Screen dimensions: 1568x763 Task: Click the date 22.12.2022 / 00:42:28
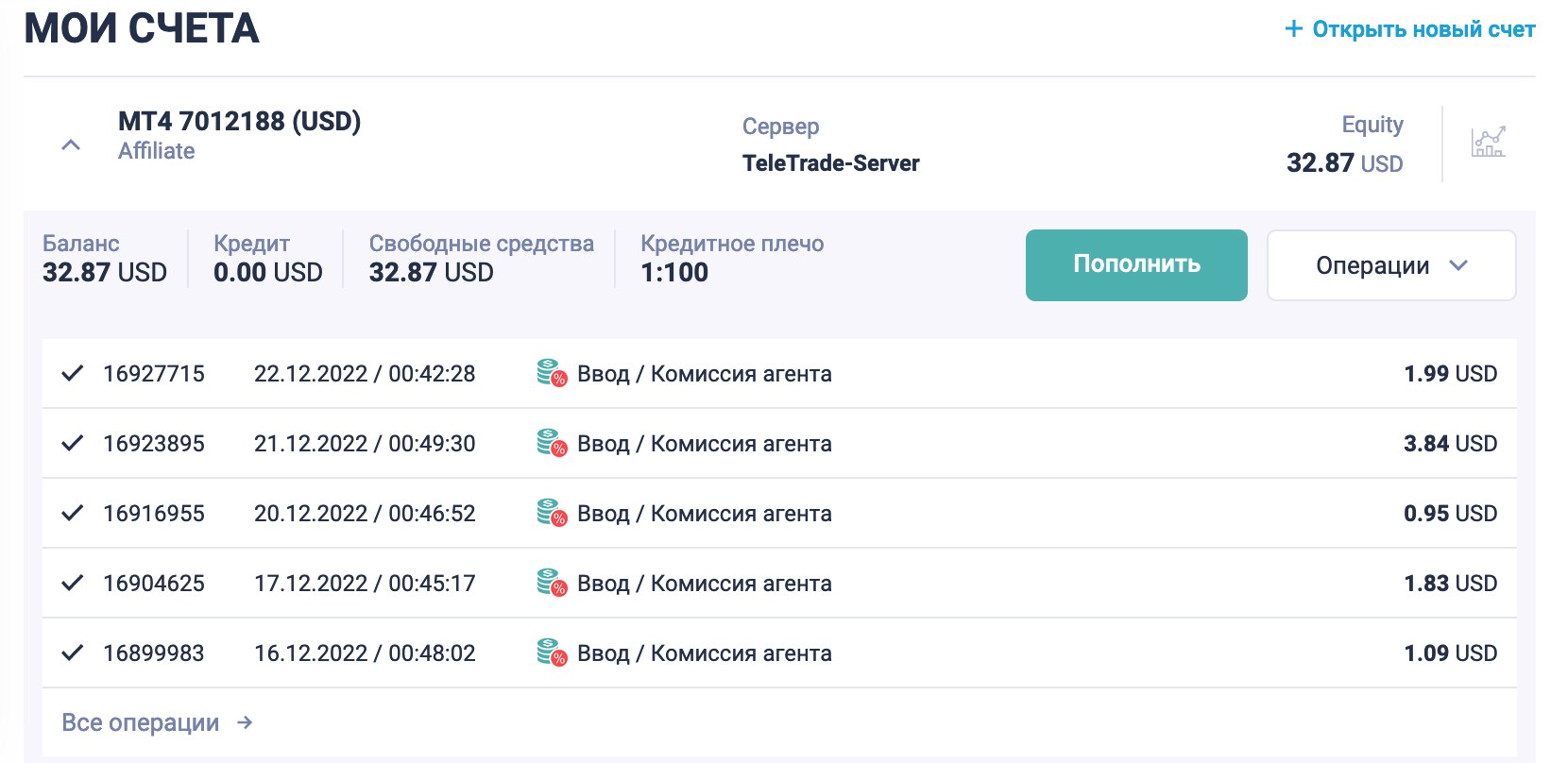pos(365,374)
